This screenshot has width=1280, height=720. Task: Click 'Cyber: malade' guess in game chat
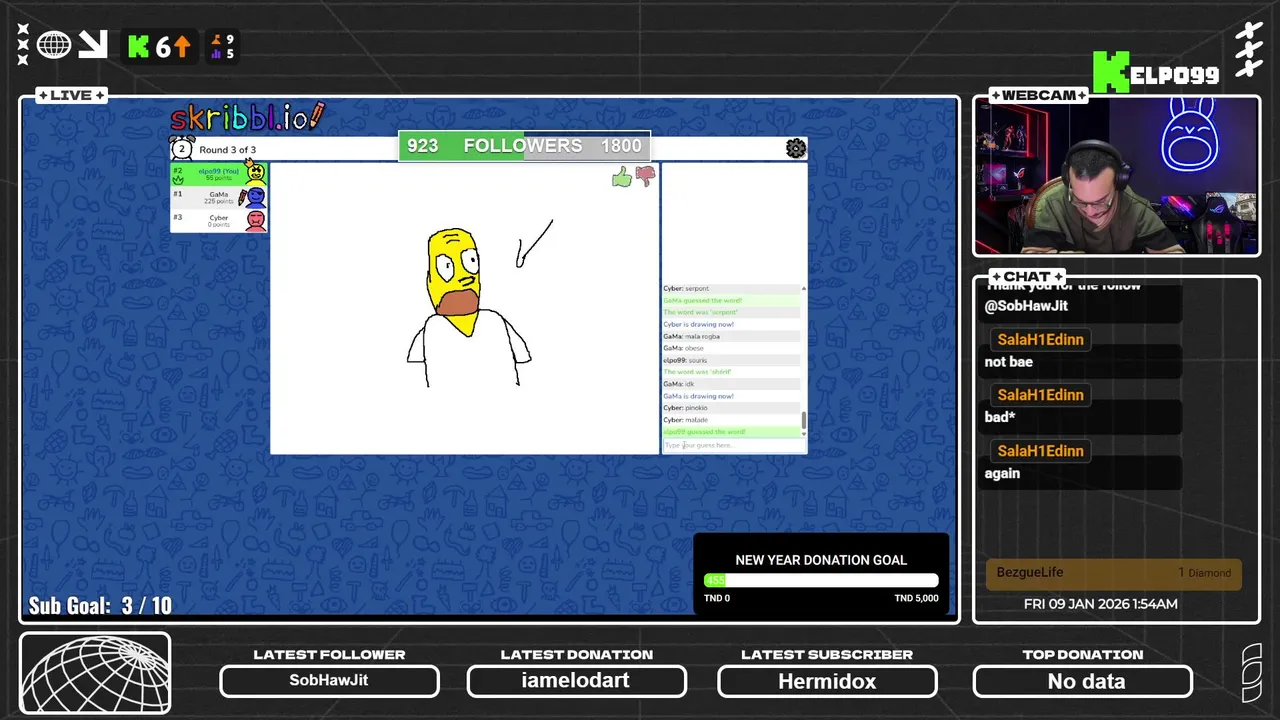(685, 420)
